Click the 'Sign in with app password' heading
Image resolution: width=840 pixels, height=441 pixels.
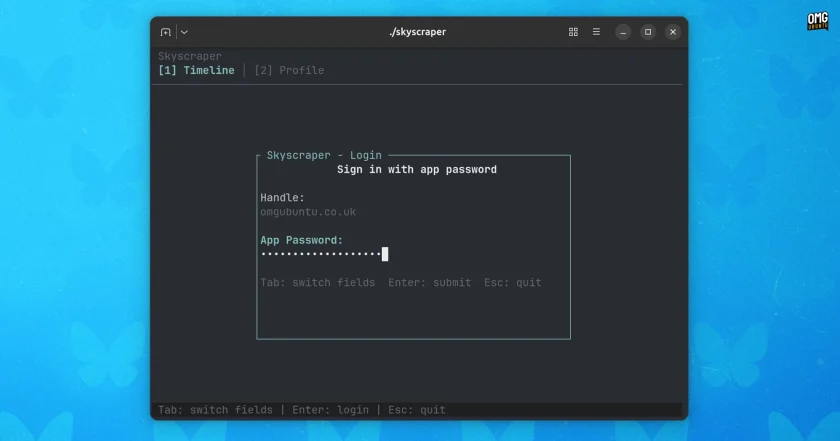pyautogui.click(x=417, y=170)
